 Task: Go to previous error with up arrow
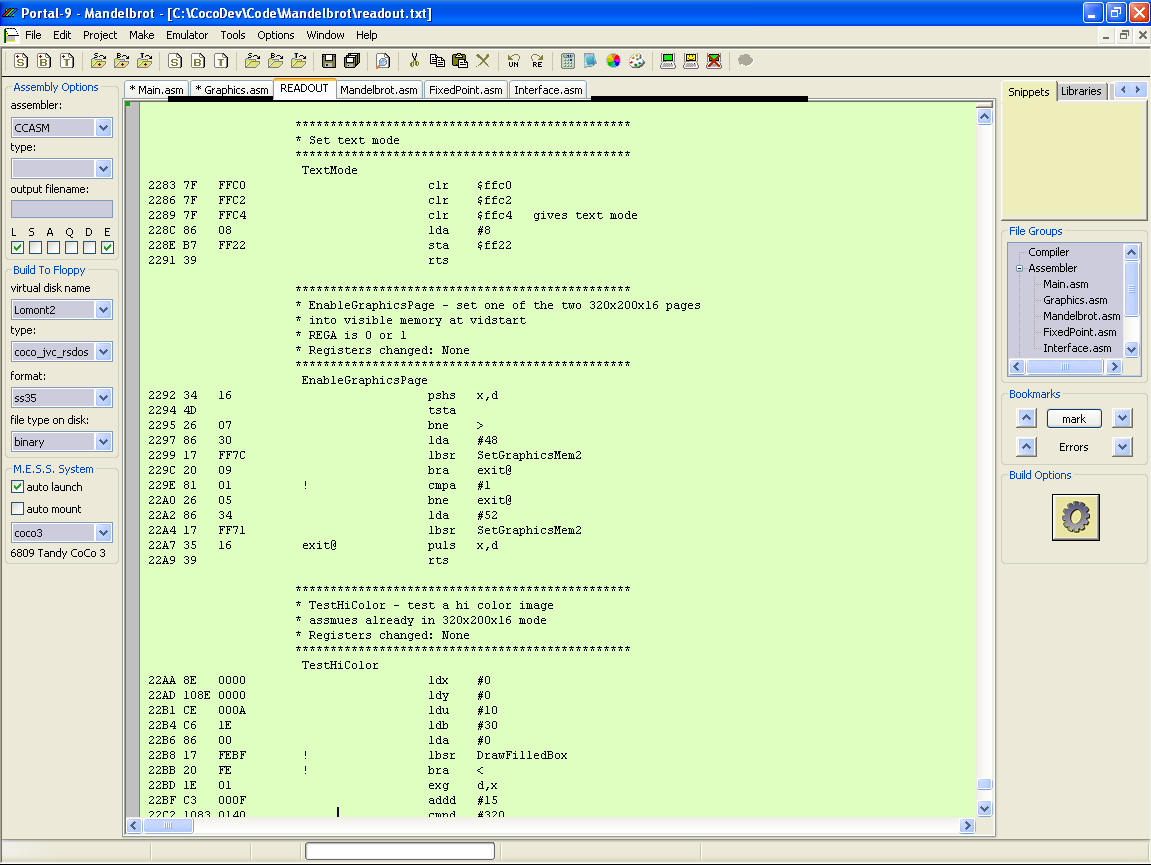1026,446
